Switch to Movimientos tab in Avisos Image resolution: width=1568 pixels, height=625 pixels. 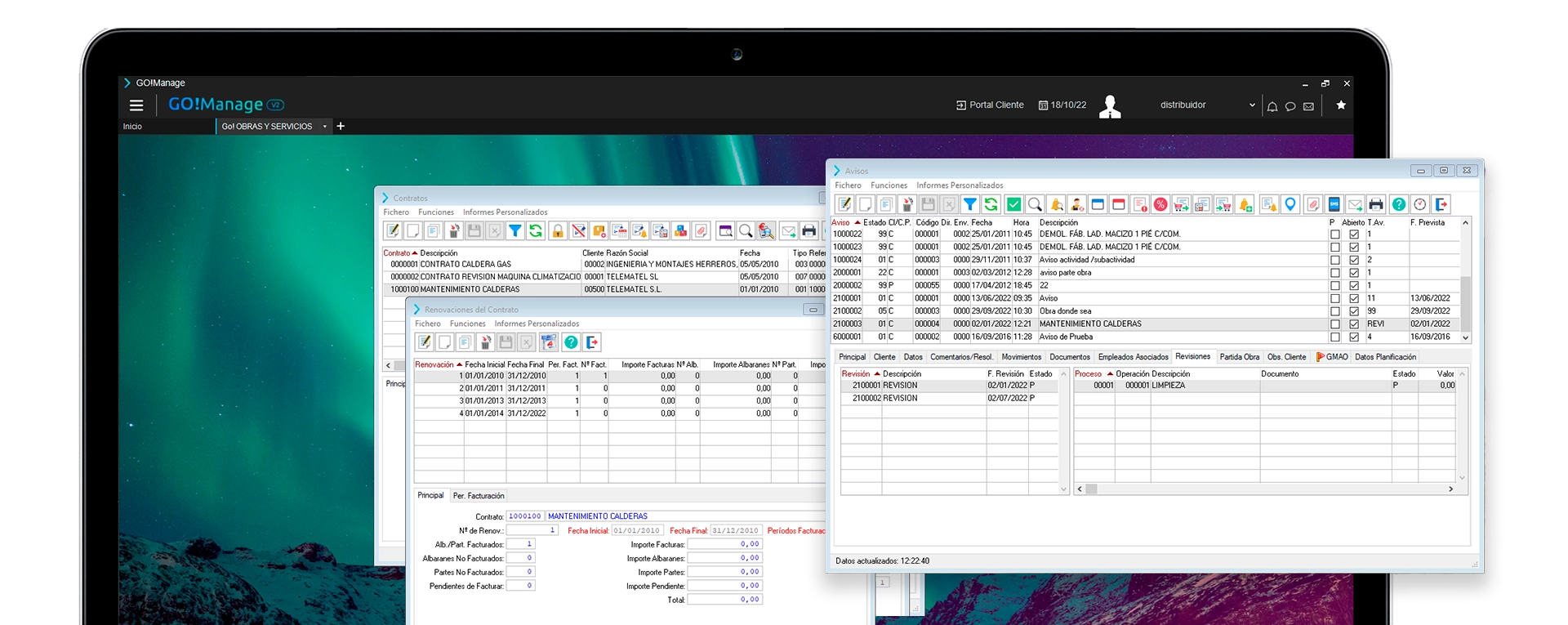1022,357
